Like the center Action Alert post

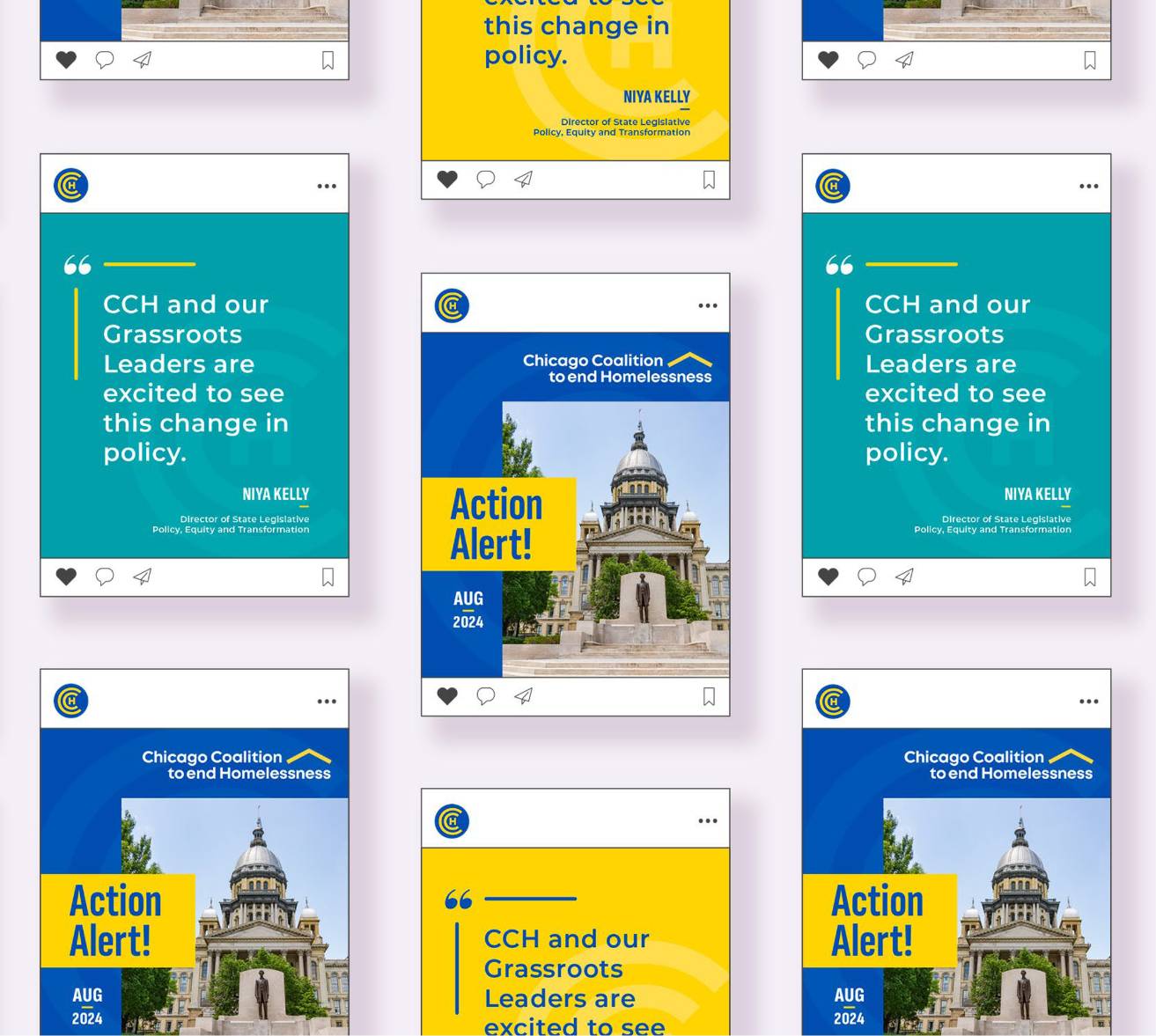pos(447,696)
